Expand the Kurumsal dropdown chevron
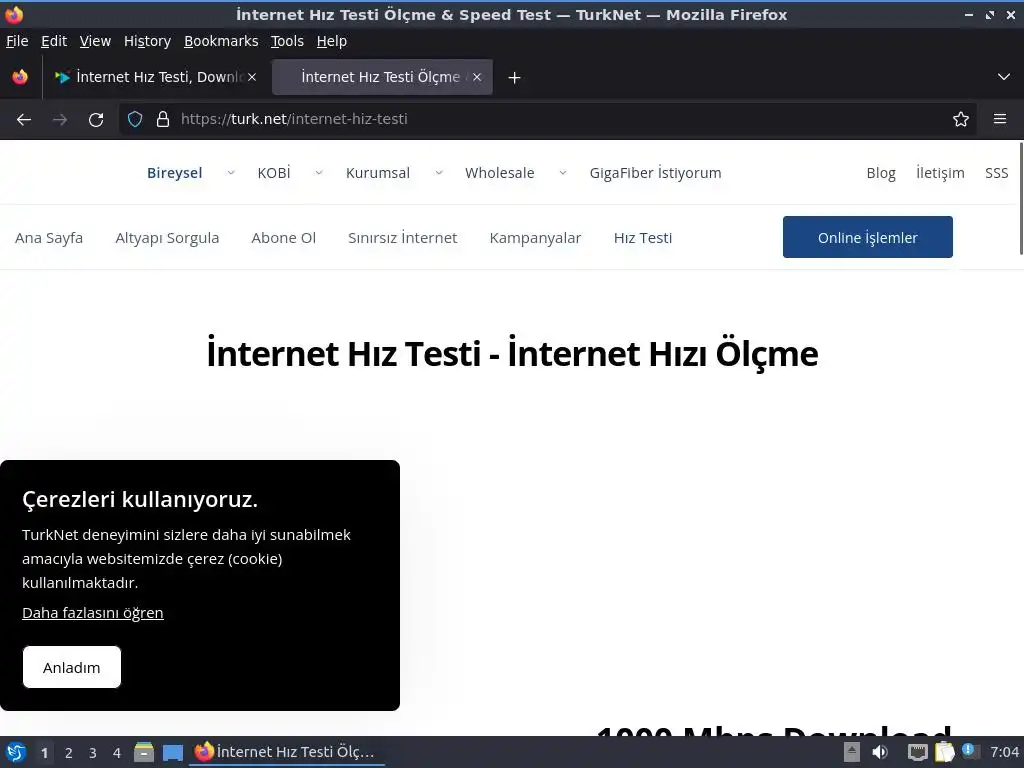Viewport: 1024px width, 768px height. point(439,173)
